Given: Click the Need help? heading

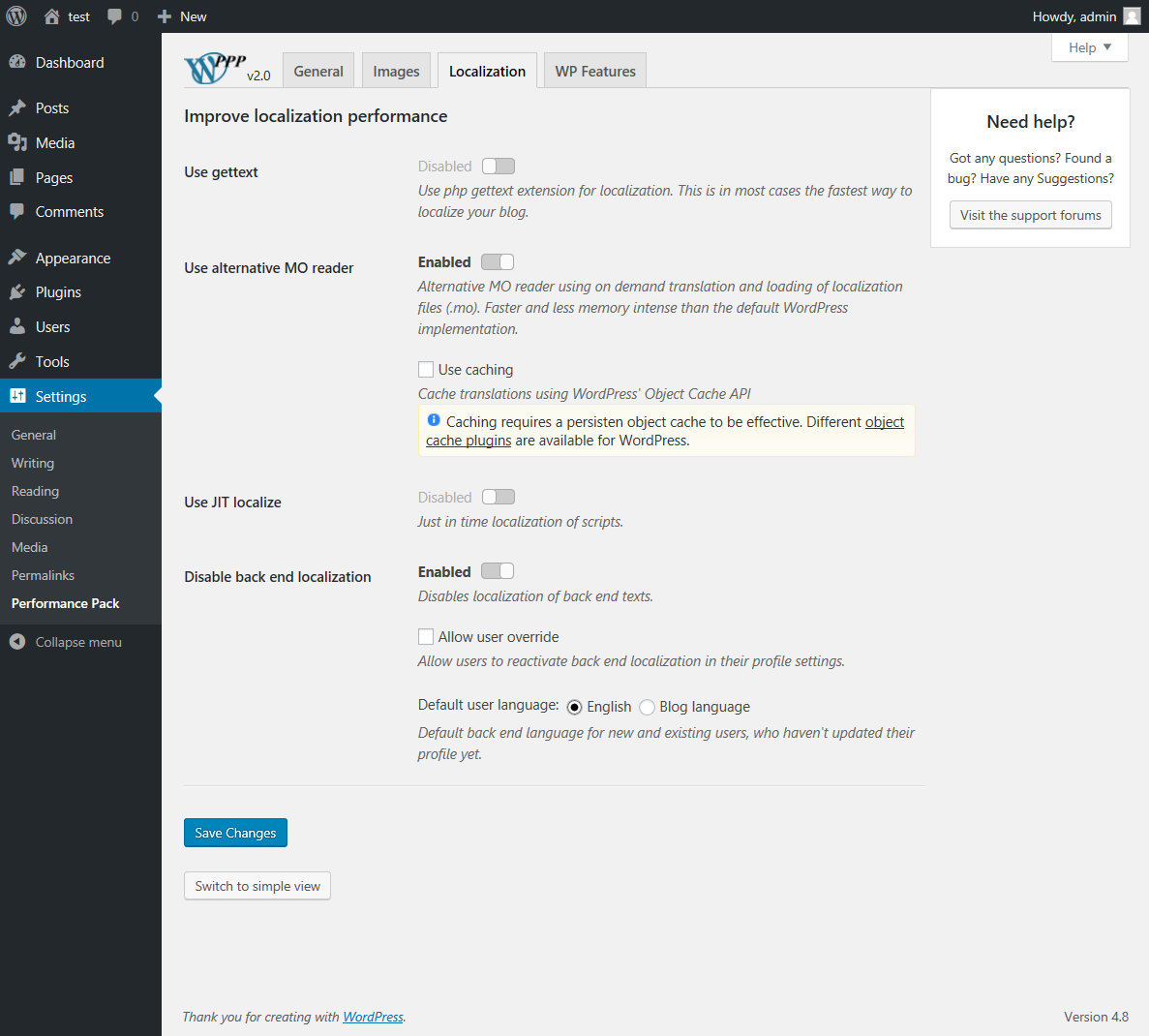Looking at the screenshot, I should coord(1030,122).
